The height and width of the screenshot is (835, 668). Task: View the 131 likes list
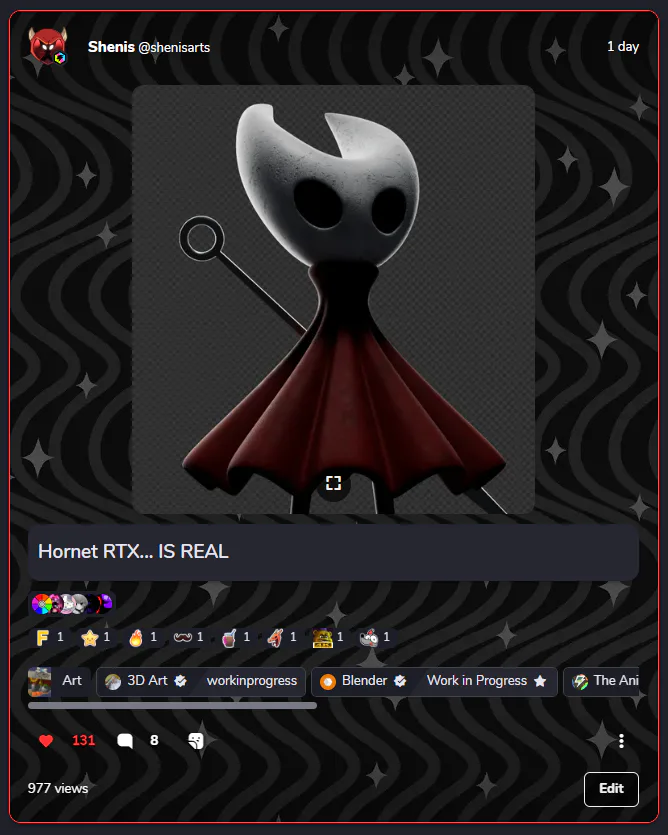(x=84, y=741)
